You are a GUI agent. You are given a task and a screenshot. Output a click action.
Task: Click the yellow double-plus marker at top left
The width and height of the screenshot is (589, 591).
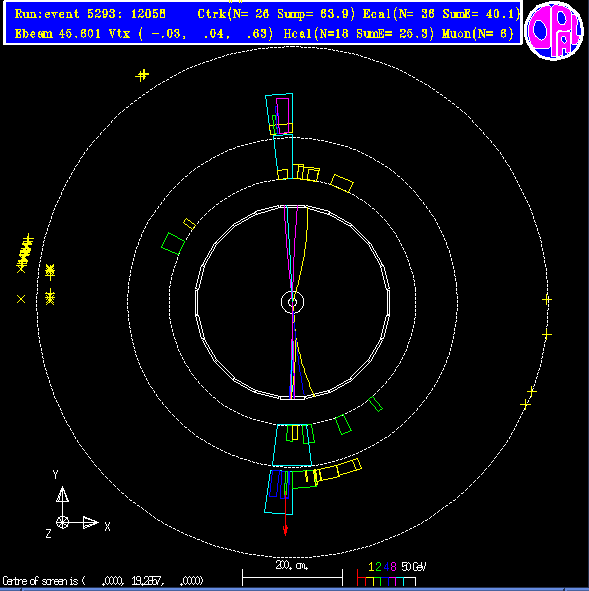coord(142,75)
